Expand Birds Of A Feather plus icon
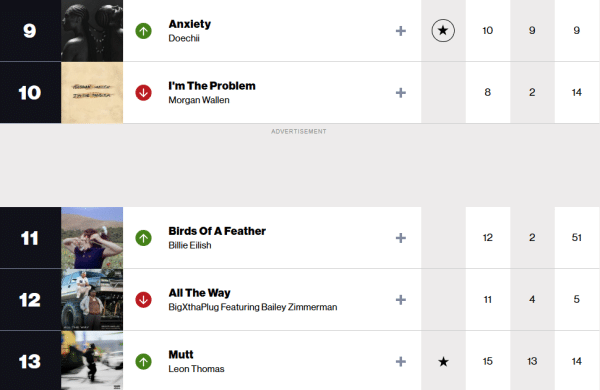The image size is (600, 390). (401, 238)
